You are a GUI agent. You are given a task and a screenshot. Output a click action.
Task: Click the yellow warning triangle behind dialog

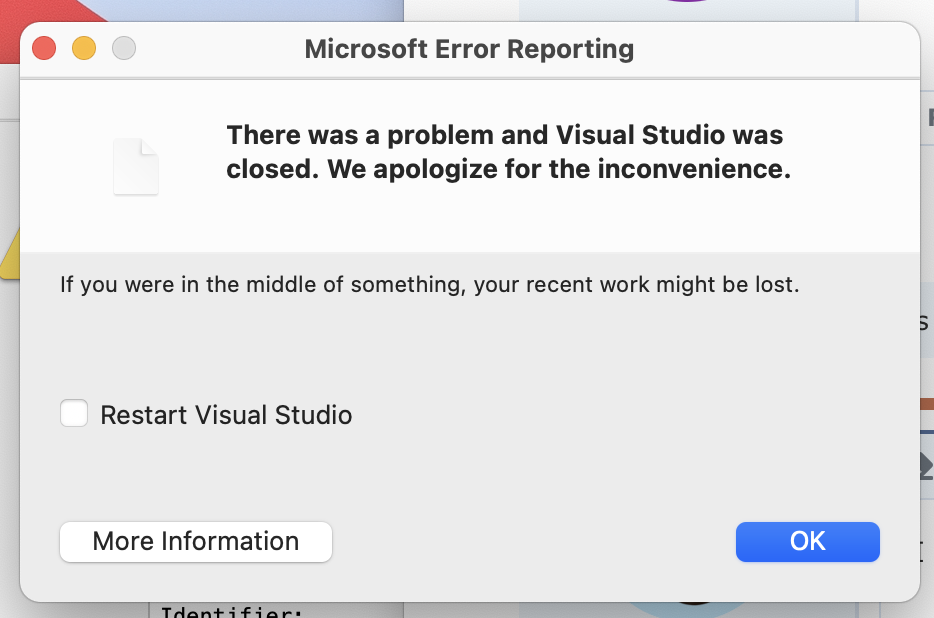[10, 255]
